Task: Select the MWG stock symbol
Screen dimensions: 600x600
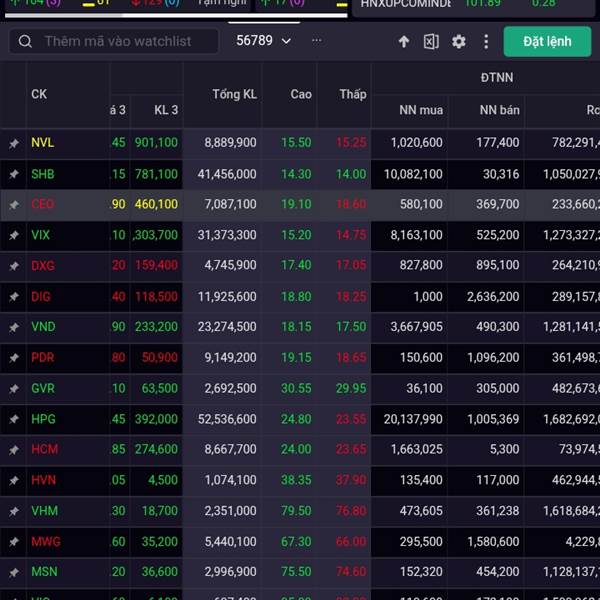Action: click(46, 541)
